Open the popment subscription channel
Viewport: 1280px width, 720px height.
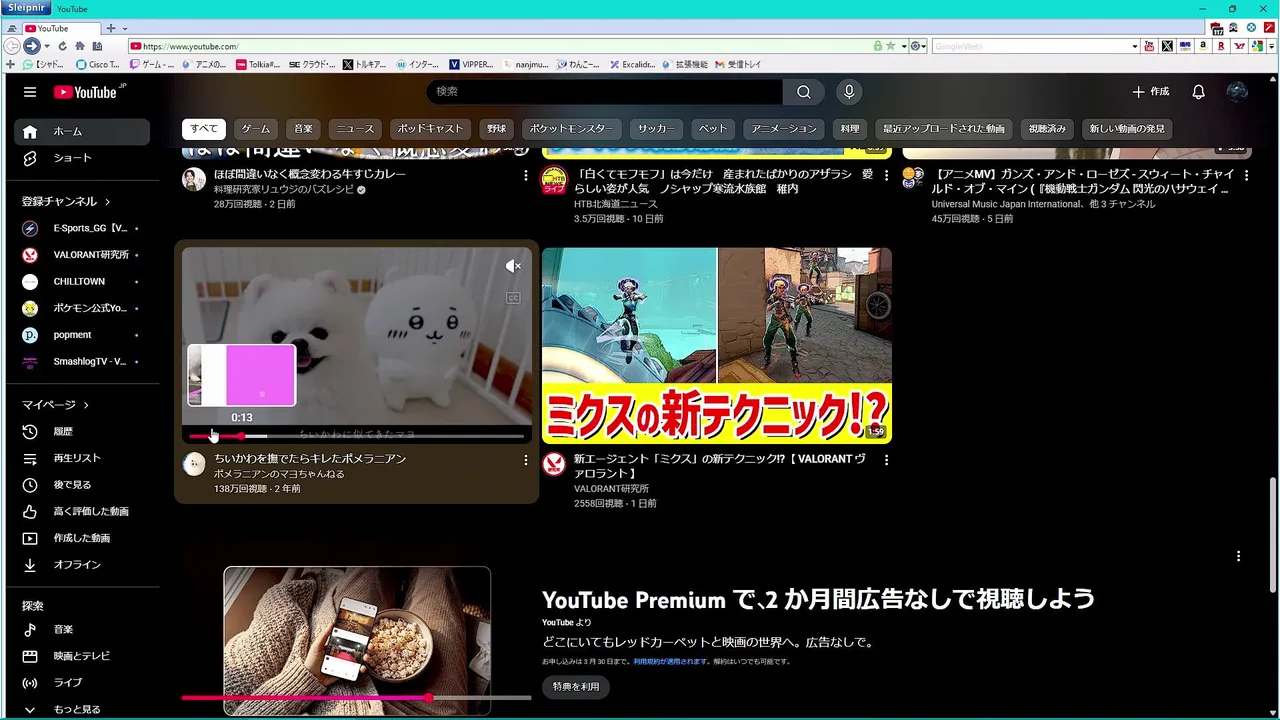coord(82,335)
